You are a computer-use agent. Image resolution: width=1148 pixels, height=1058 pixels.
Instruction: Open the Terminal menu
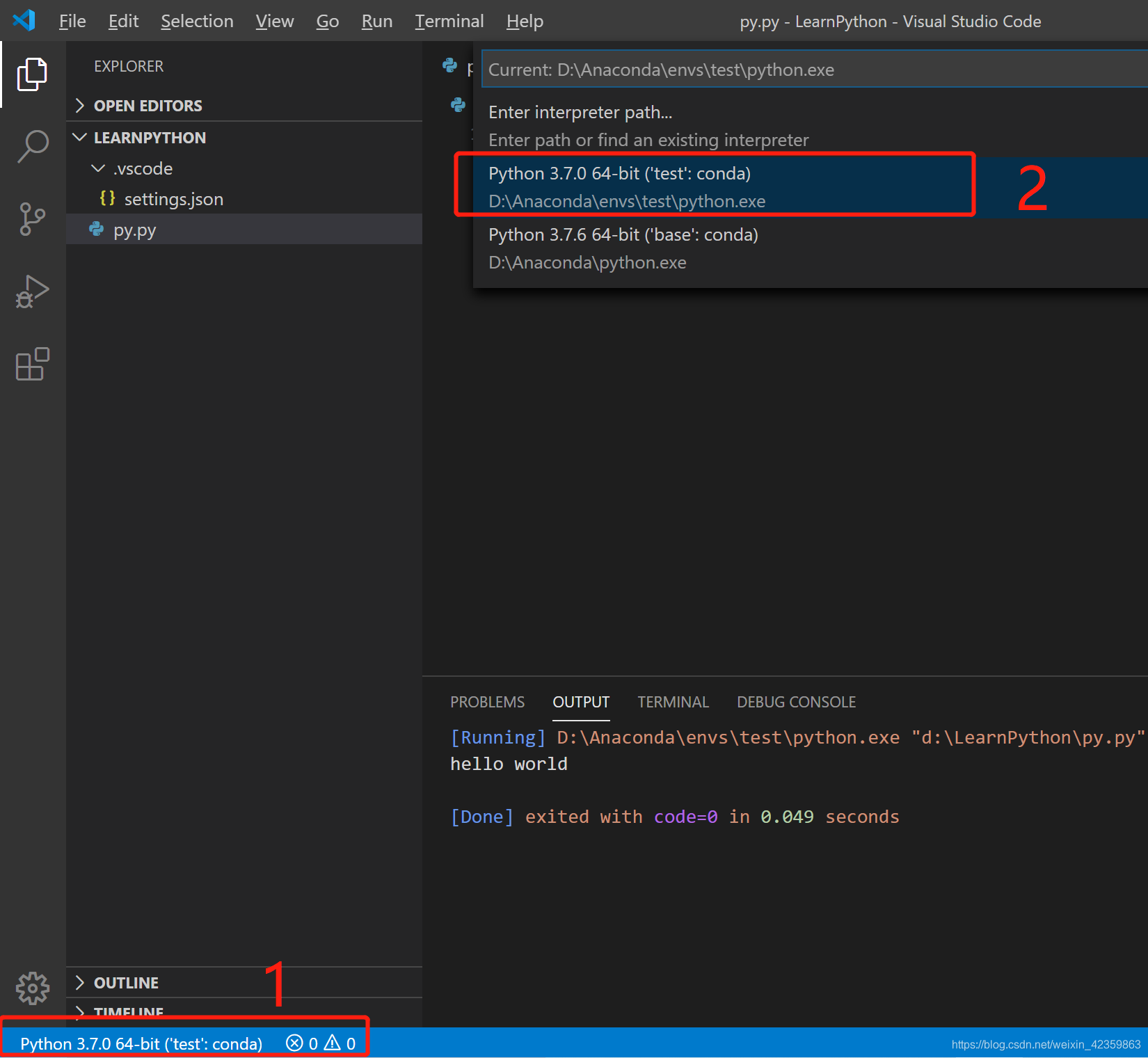click(x=449, y=21)
